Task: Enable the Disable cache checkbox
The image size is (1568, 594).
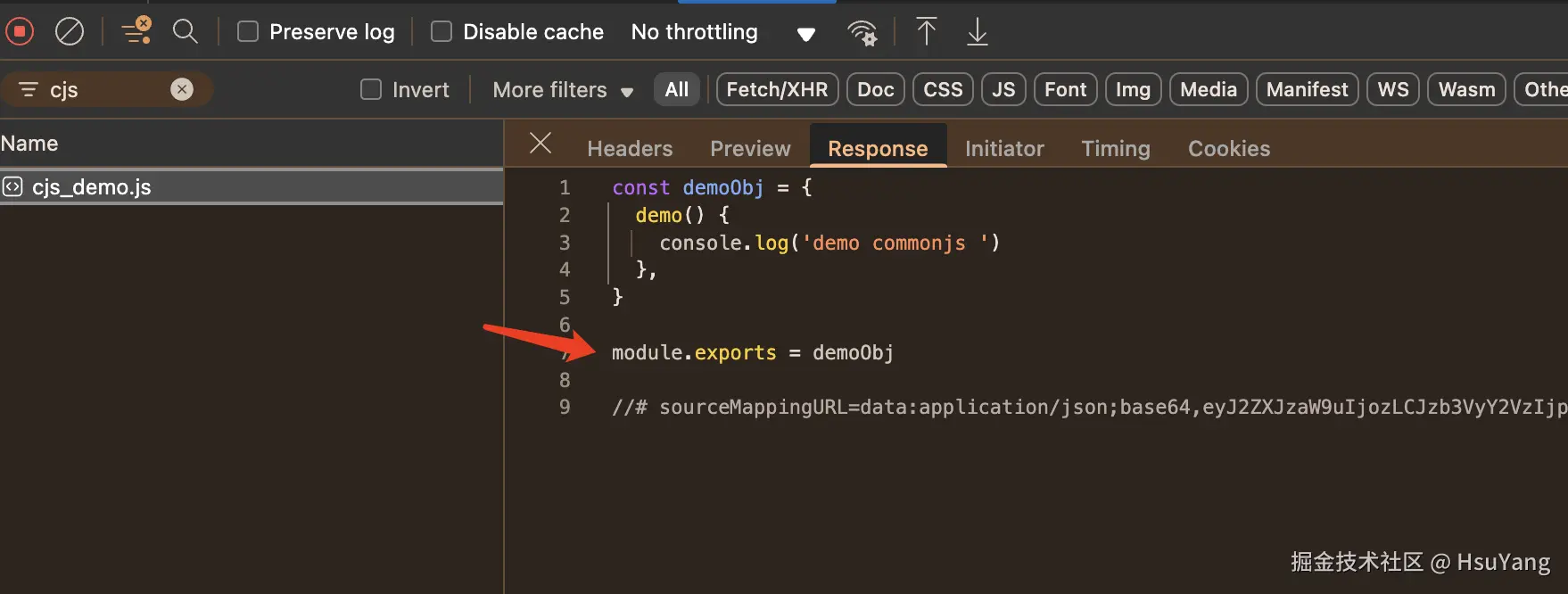Action: 442,32
